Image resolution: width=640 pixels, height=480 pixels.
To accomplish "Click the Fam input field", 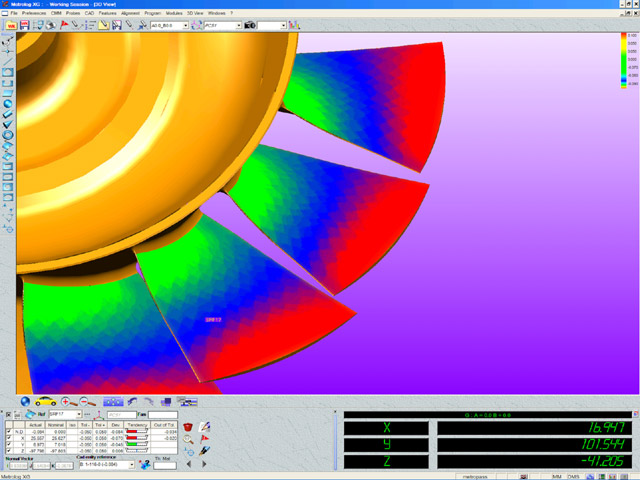I will [x=163, y=414].
